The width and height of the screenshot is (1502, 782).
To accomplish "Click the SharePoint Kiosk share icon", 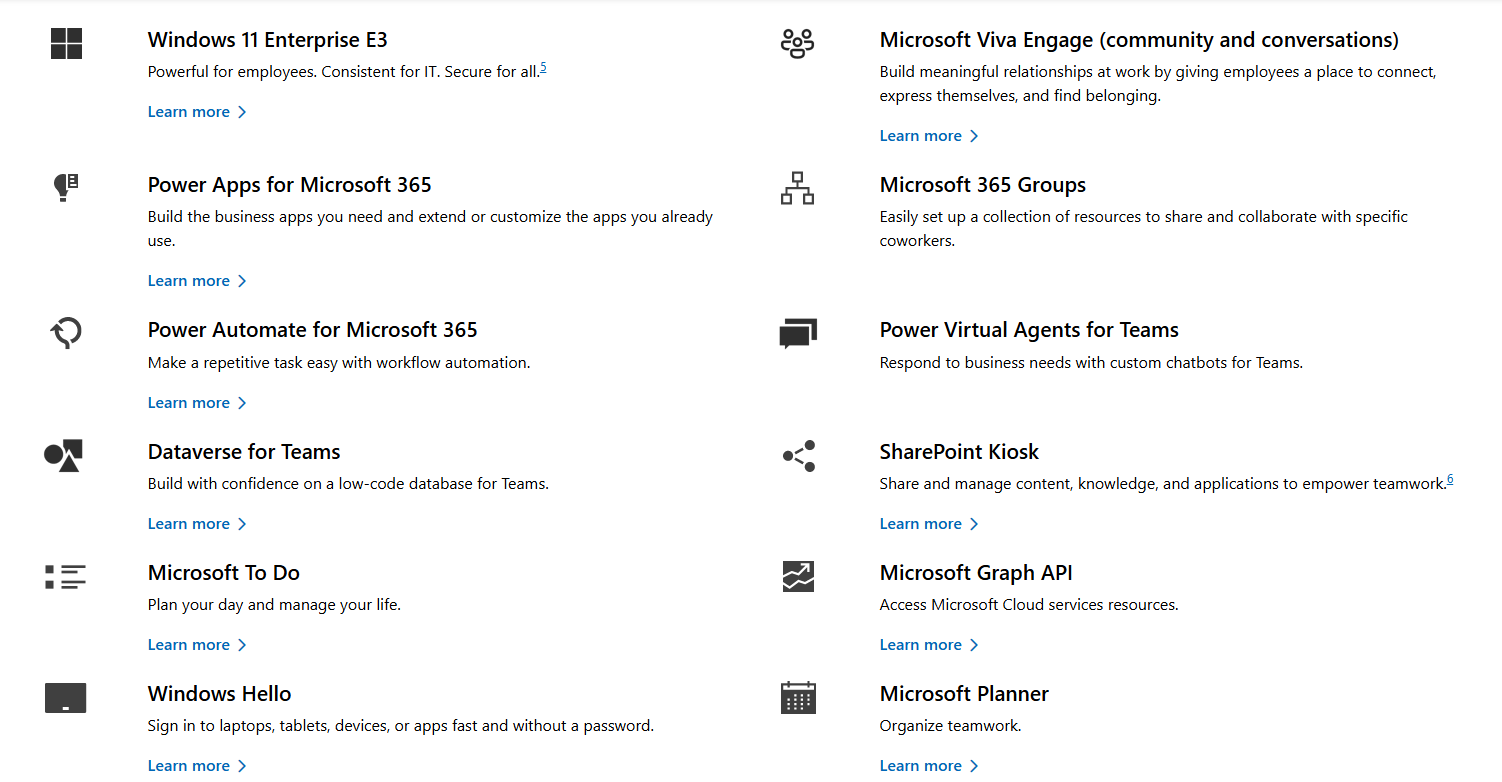I will point(797,455).
